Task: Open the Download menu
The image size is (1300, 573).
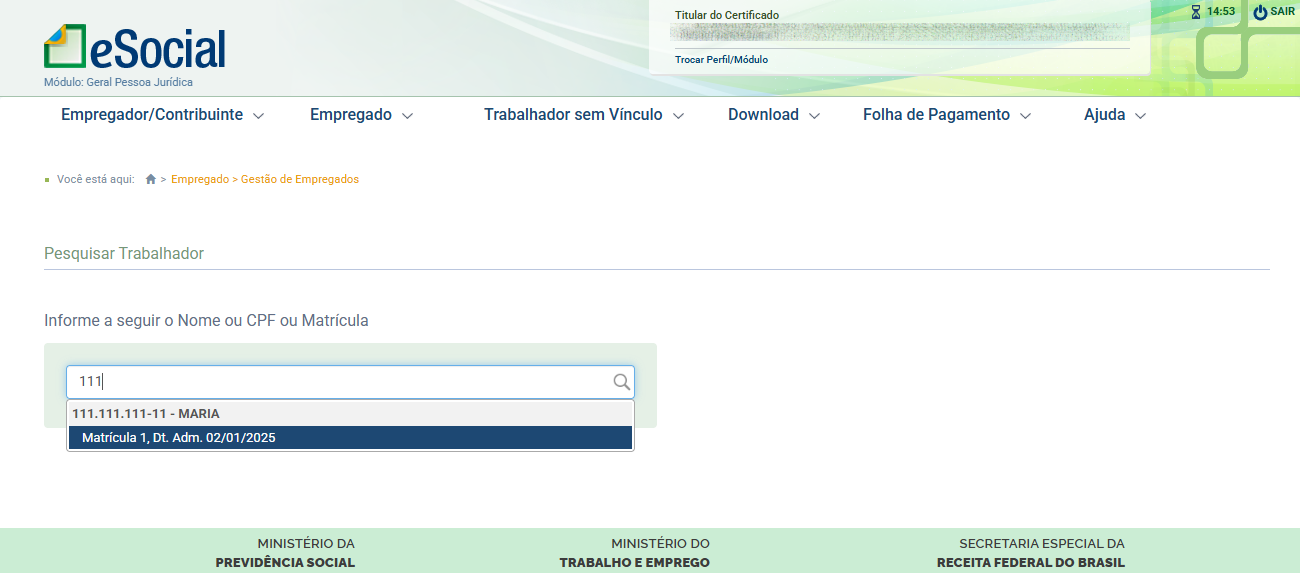Action: coord(773,115)
